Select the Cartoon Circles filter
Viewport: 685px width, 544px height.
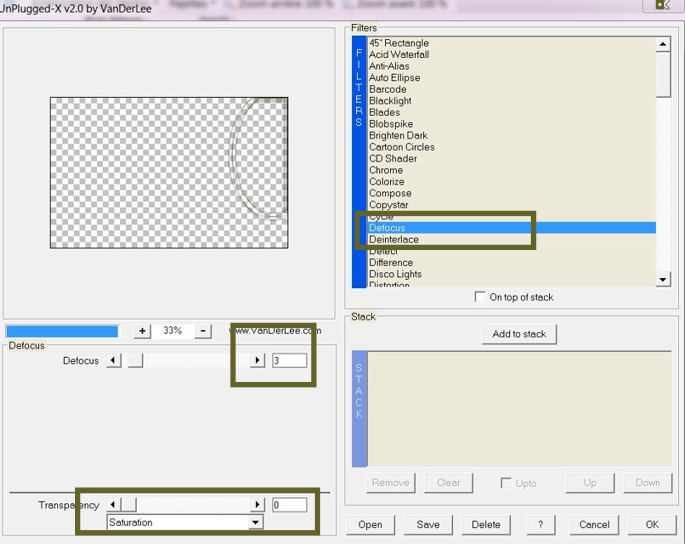click(x=402, y=147)
